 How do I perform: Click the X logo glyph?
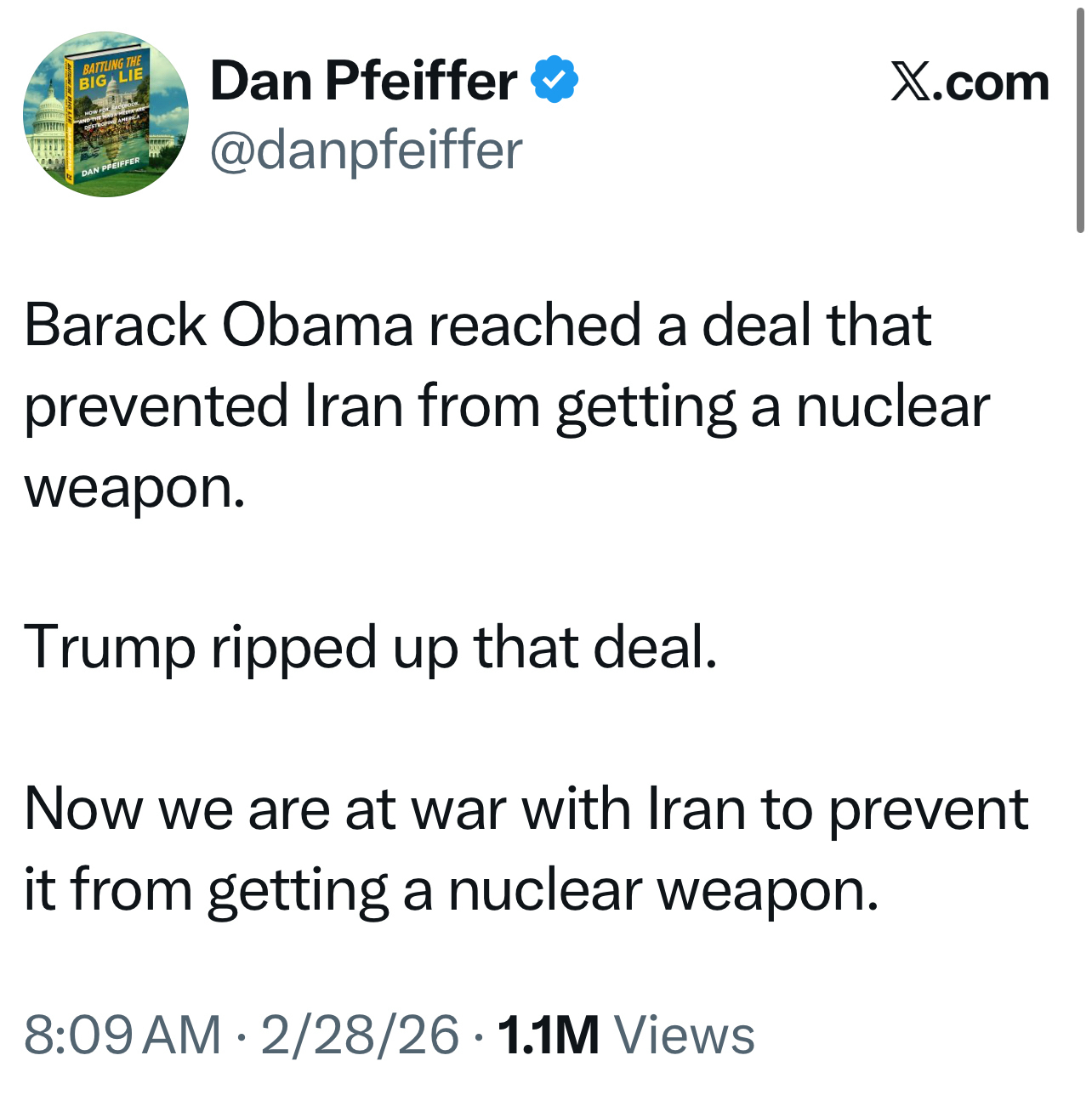tap(911, 82)
